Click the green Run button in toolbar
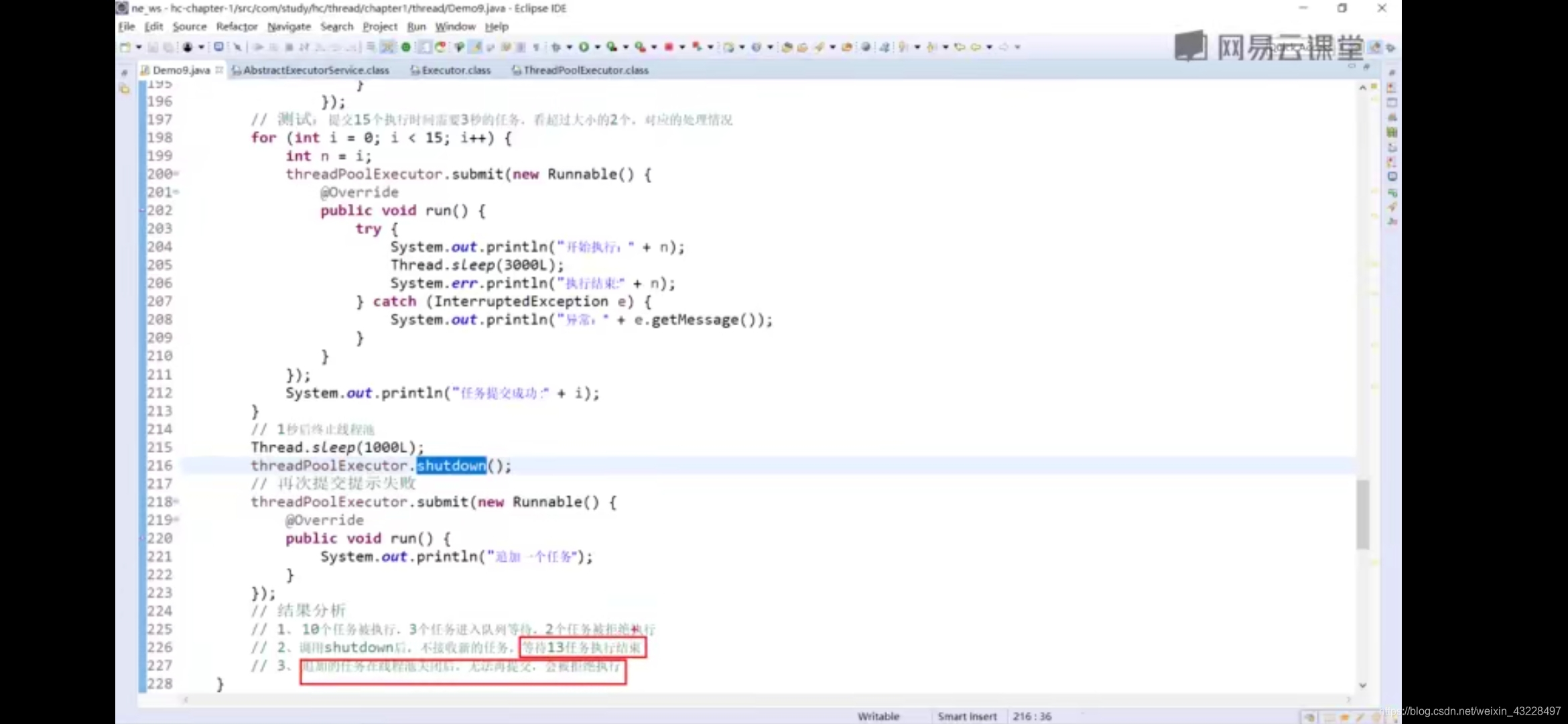This screenshot has height=724, width=1568. 584,47
